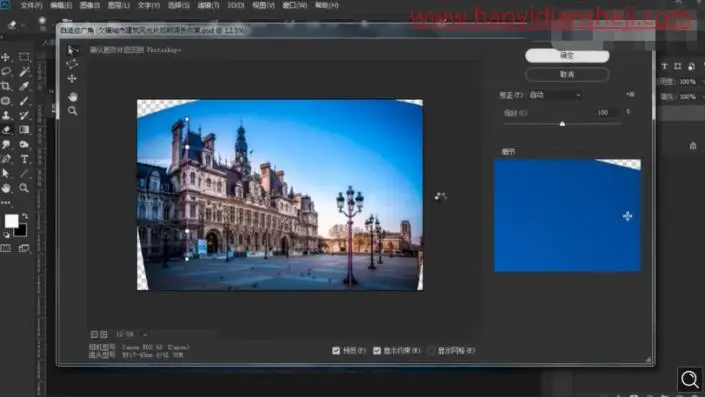Click the 确定 (OK) button

(x=567, y=56)
